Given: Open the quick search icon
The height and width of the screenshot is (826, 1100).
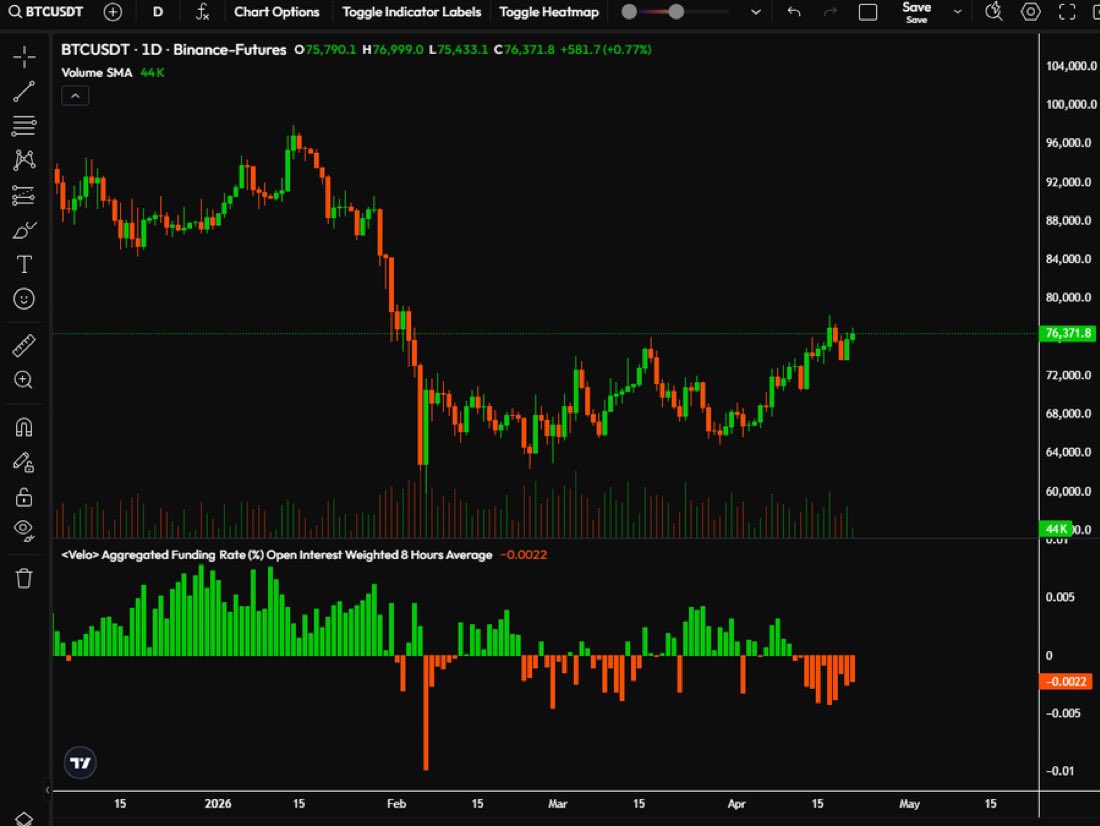Looking at the screenshot, I should tap(993, 12).
